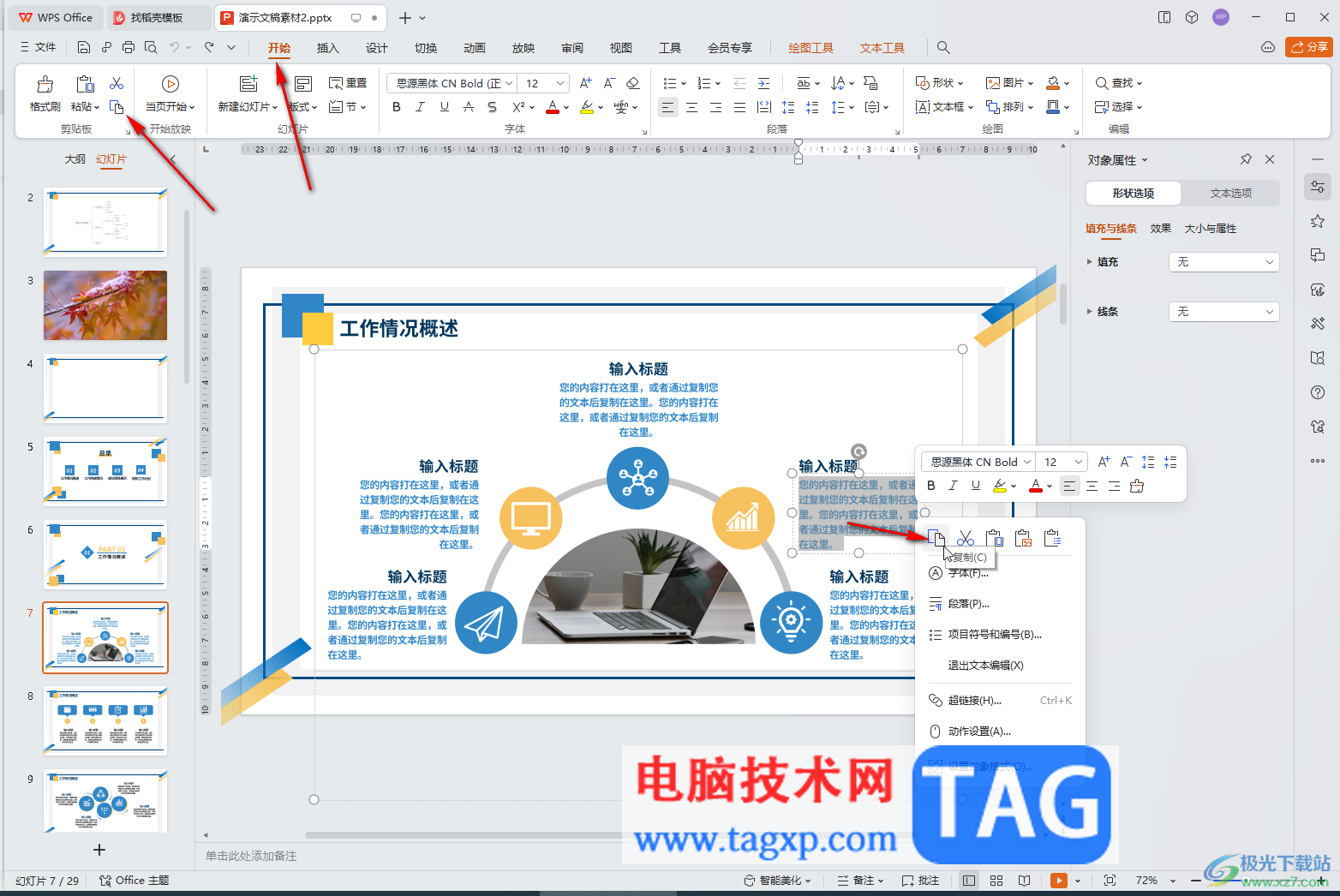Select slide 3 thumbnail with maple leaves

tap(105, 306)
